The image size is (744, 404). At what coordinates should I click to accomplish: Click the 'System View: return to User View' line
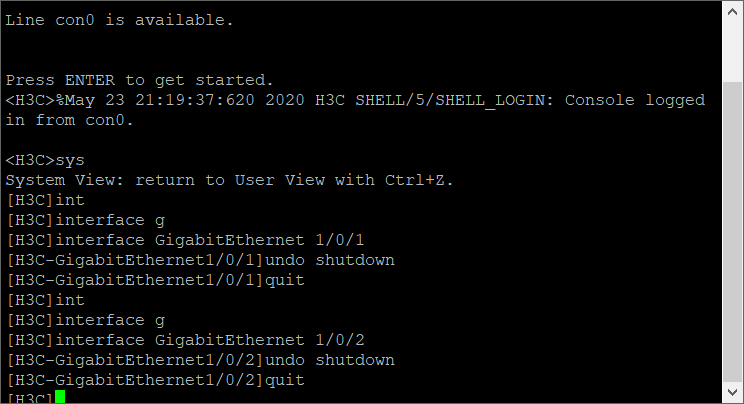coord(230,180)
